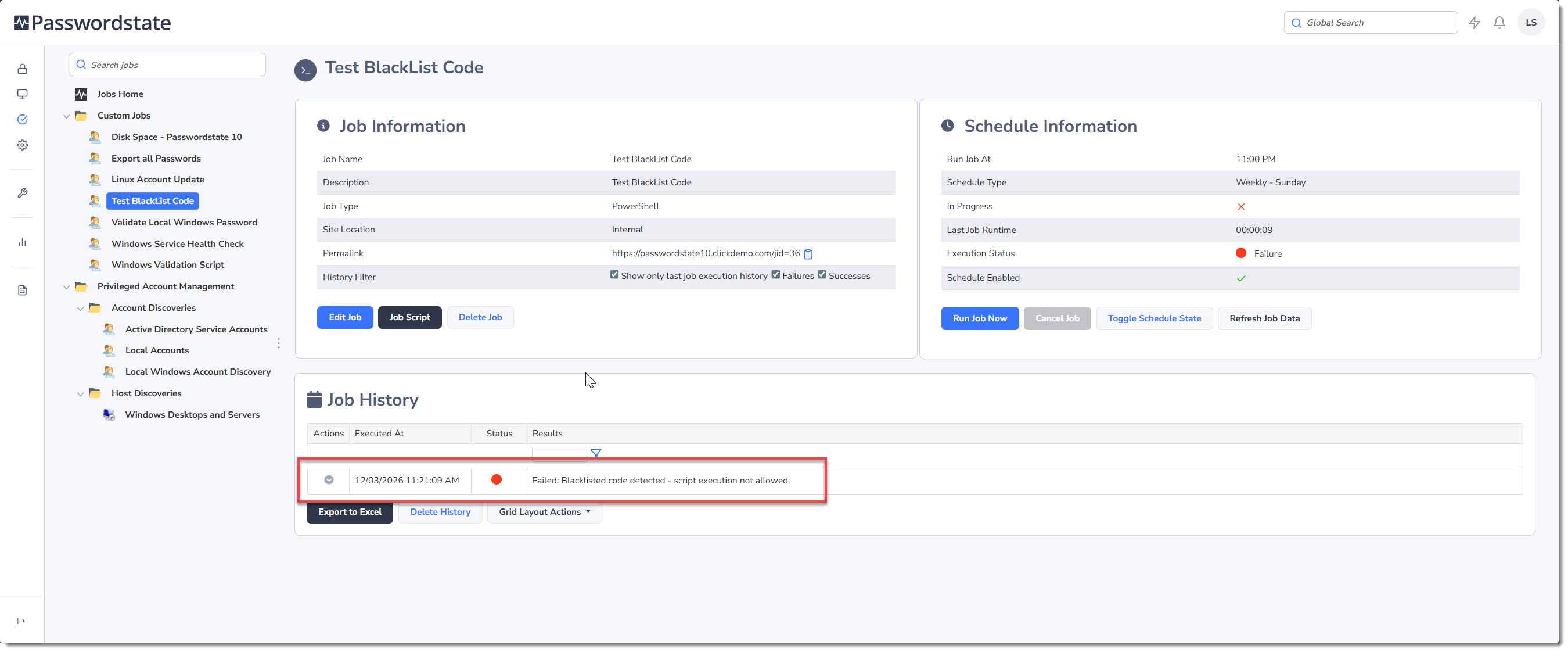Image resolution: width=1568 pixels, height=652 pixels.
Task: Open the action menu for the failed job row
Action: [x=329, y=480]
